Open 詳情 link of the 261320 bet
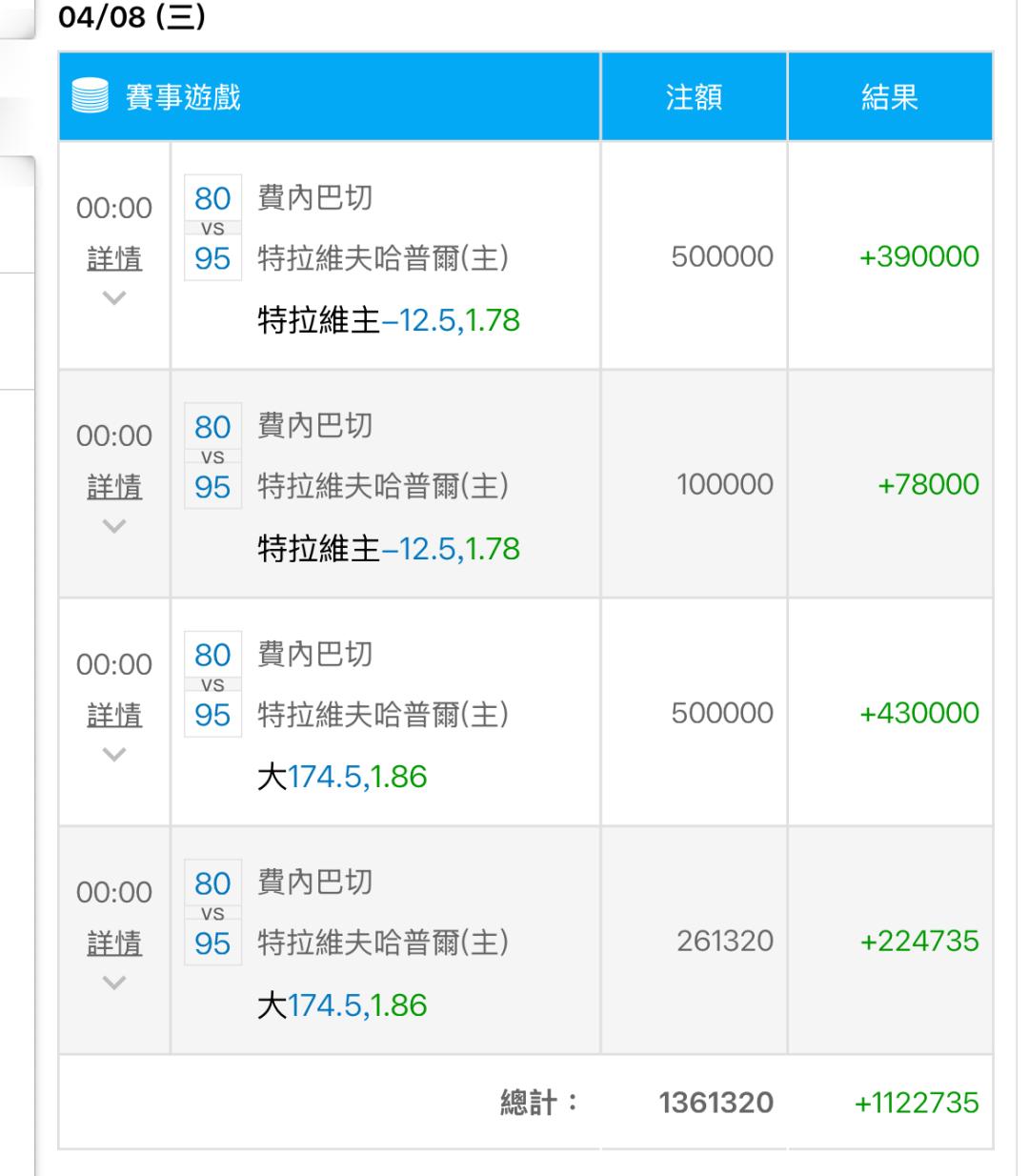 (114, 943)
